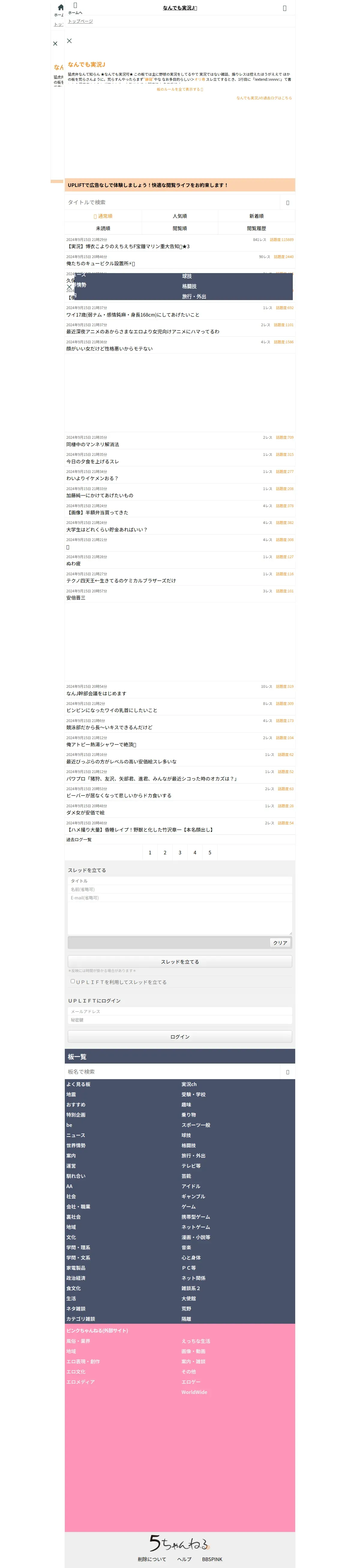Viewport: 360px width, 1568px height.
Task: Enable UPLIFTを利用してスレッドを立てる checkbox
Action: 72,981
